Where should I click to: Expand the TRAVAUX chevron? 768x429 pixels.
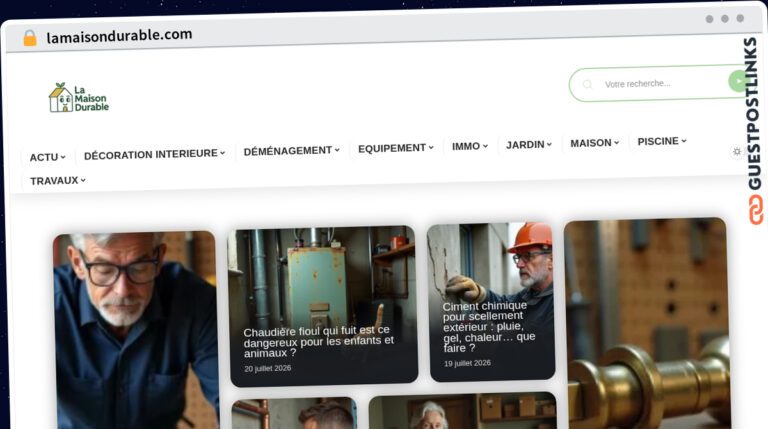83,180
